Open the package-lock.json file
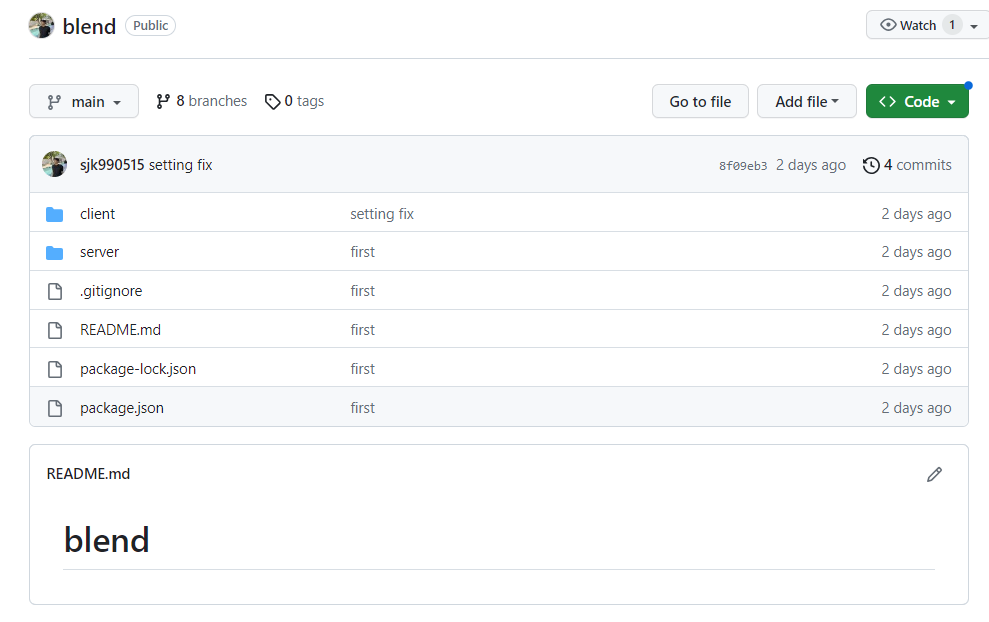Image resolution: width=989 pixels, height=622 pixels. pos(138,369)
